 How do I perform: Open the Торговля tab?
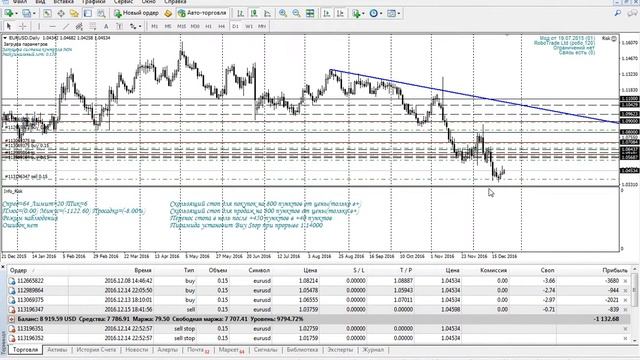25,350
